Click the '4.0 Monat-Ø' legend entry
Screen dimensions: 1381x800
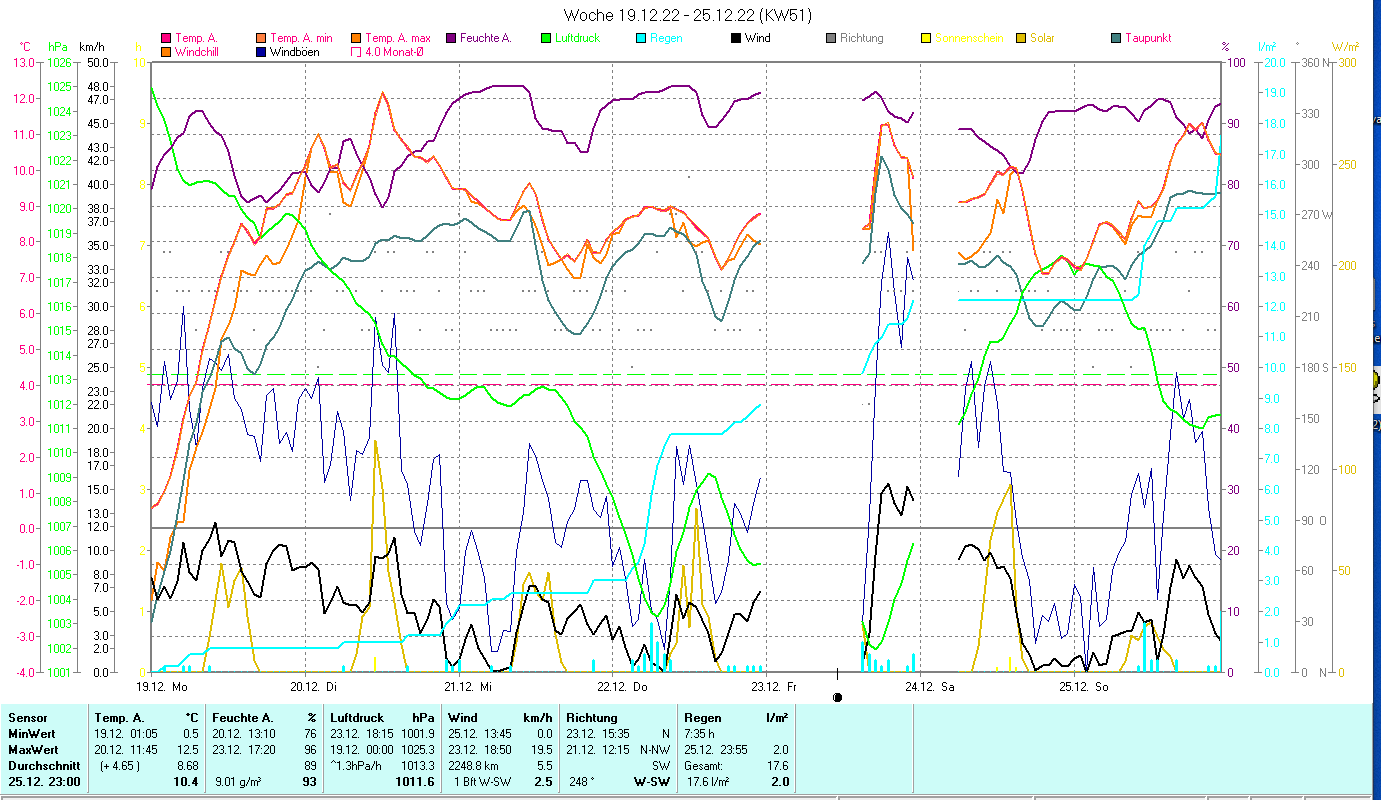(x=394, y=51)
